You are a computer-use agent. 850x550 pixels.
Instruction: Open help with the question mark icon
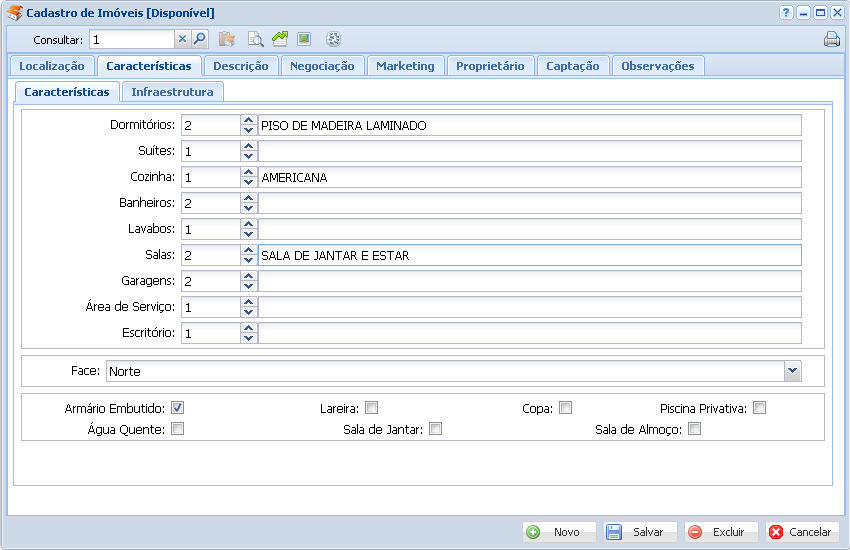[x=786, y=13]
